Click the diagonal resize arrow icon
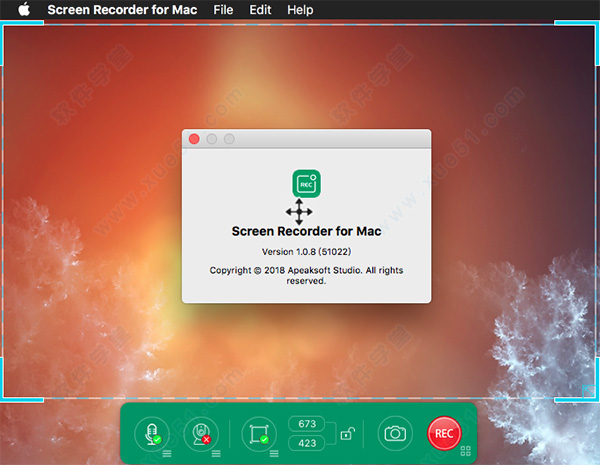600x465 pixels. click(588, 391)
